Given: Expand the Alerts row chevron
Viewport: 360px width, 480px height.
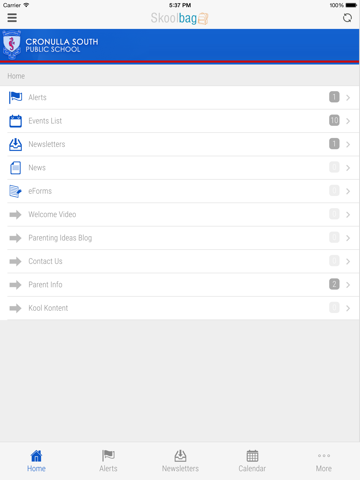Looking at the screenshot, I should click(348, 98).
